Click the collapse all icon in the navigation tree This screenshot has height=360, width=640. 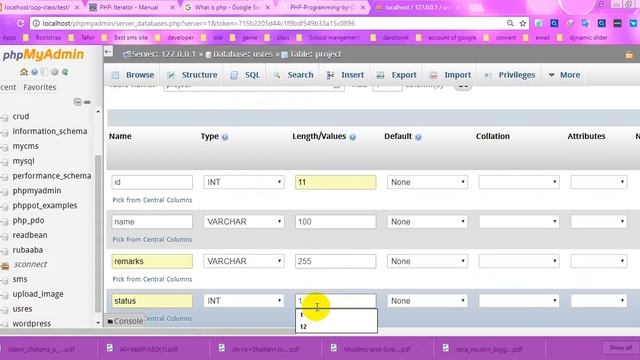78,102
